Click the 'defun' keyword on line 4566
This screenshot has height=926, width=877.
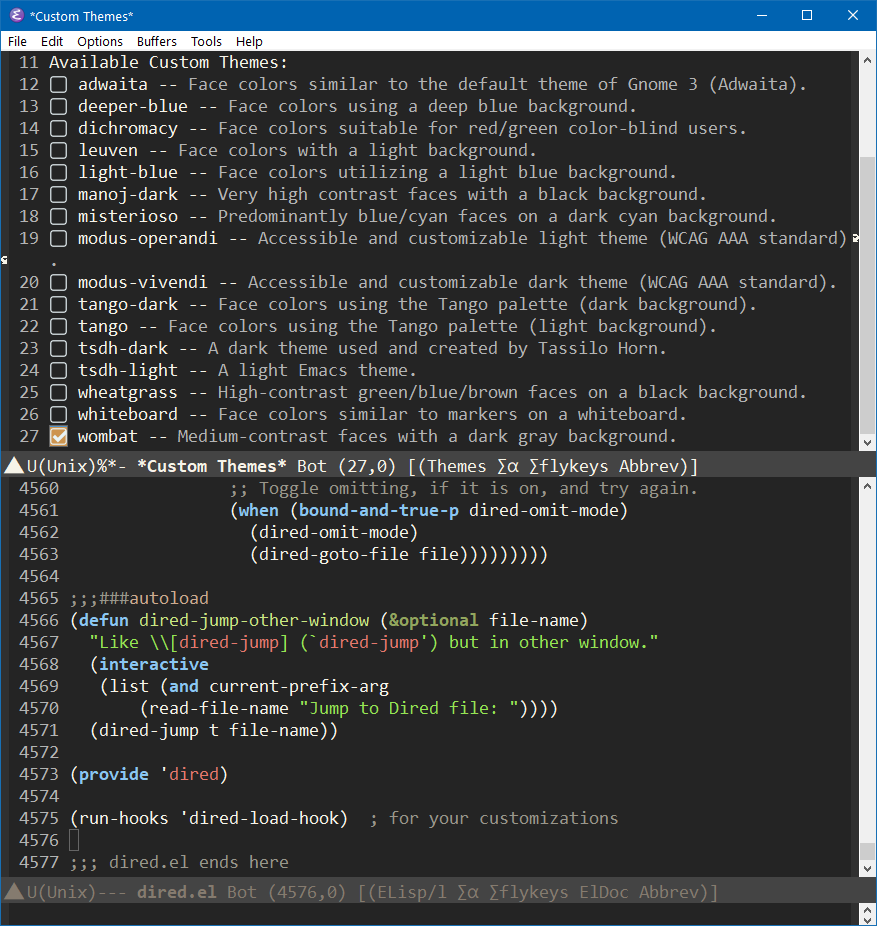tap(103, 621)
